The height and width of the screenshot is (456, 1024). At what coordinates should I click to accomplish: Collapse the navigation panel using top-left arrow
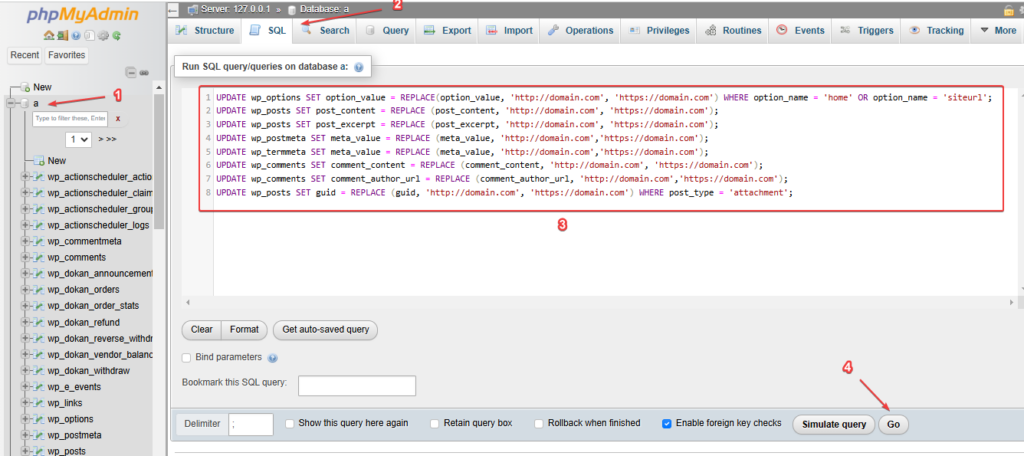pyautogui.click(x=173, y=10)
